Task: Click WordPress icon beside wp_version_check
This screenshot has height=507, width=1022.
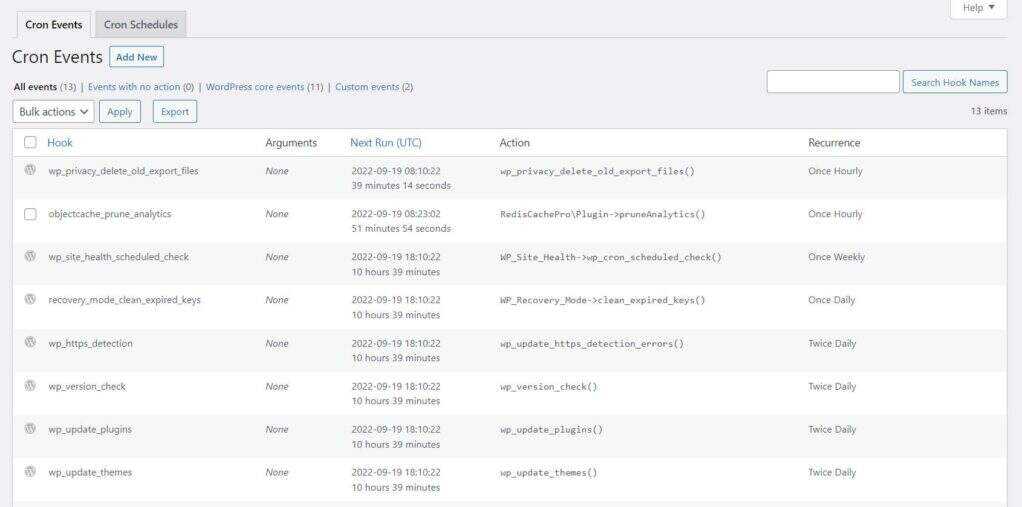Action: [x=30, y=385]
